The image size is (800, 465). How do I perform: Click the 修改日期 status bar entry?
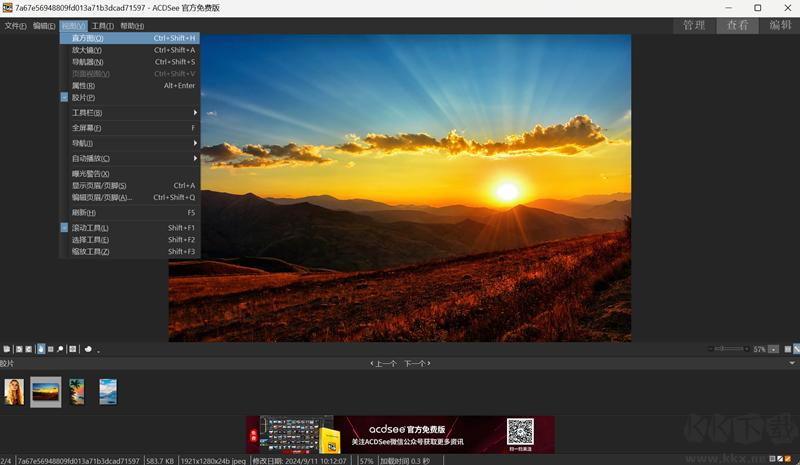[299, 460]
